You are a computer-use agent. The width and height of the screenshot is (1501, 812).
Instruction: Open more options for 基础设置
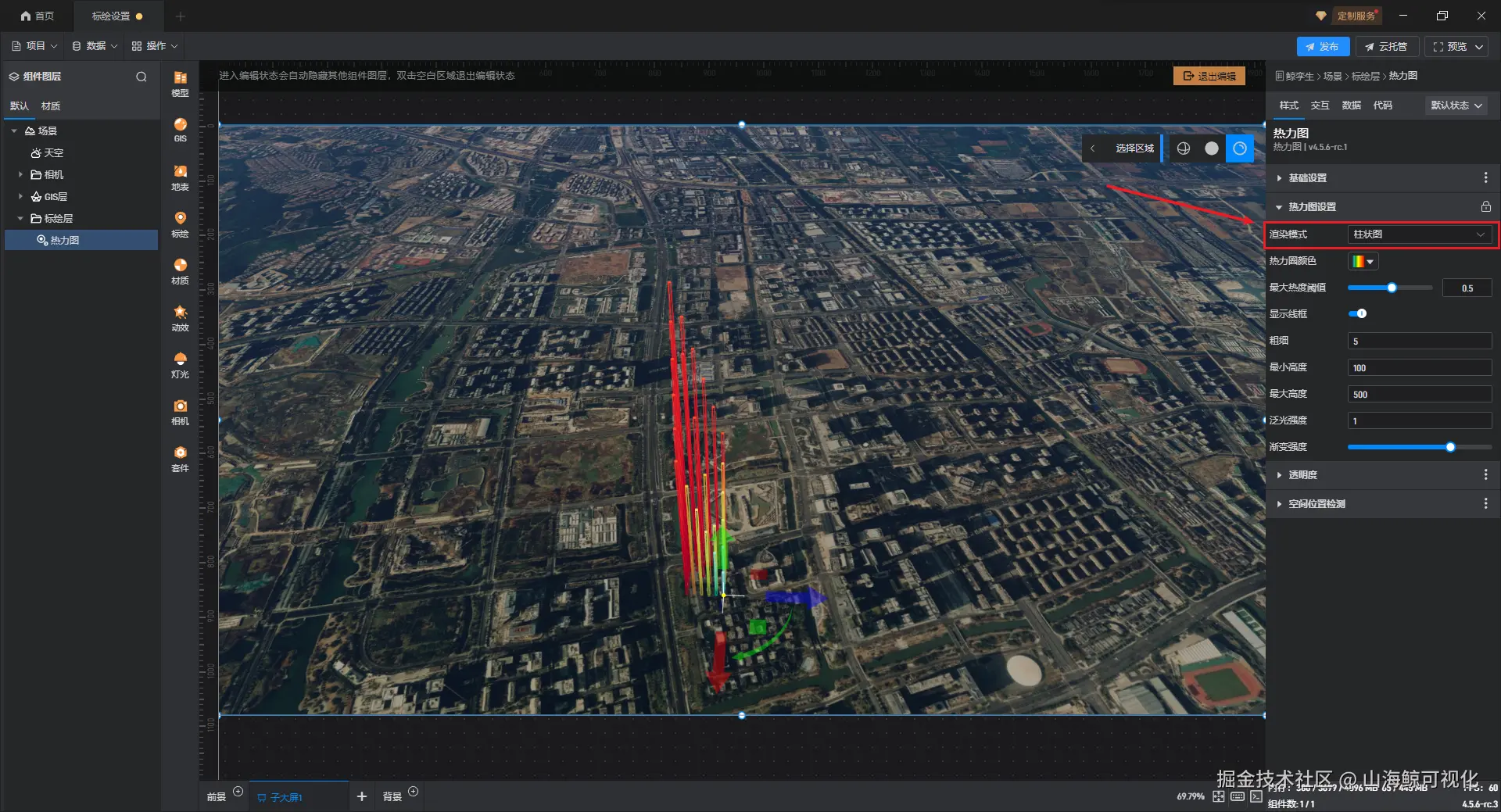(x=1485, y=178)
